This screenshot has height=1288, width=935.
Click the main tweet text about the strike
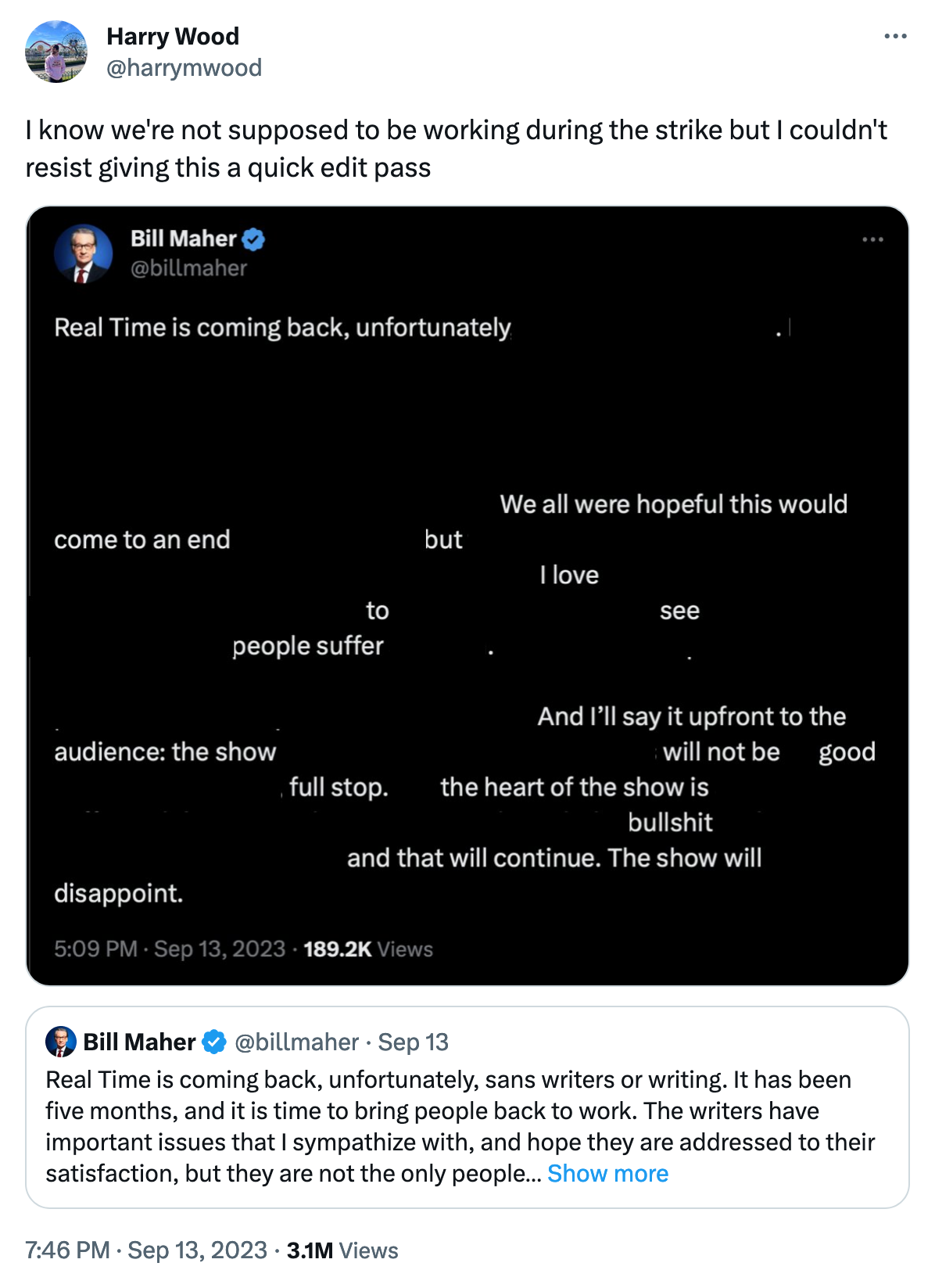456,149
